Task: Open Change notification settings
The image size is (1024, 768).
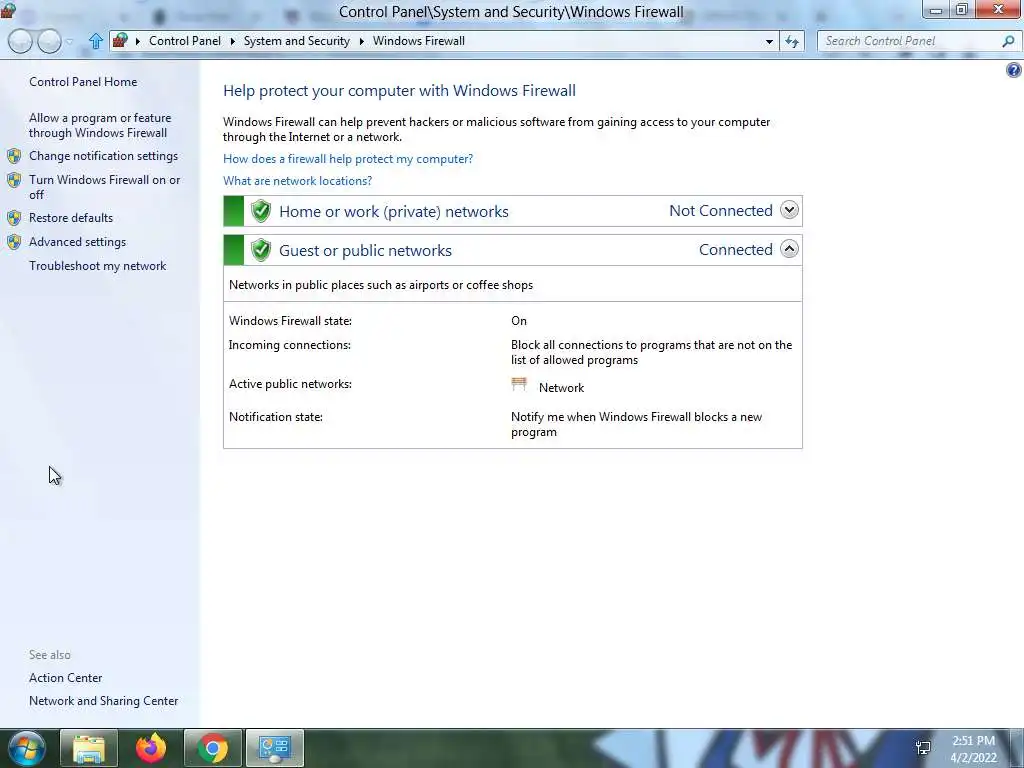Action: 103,156
